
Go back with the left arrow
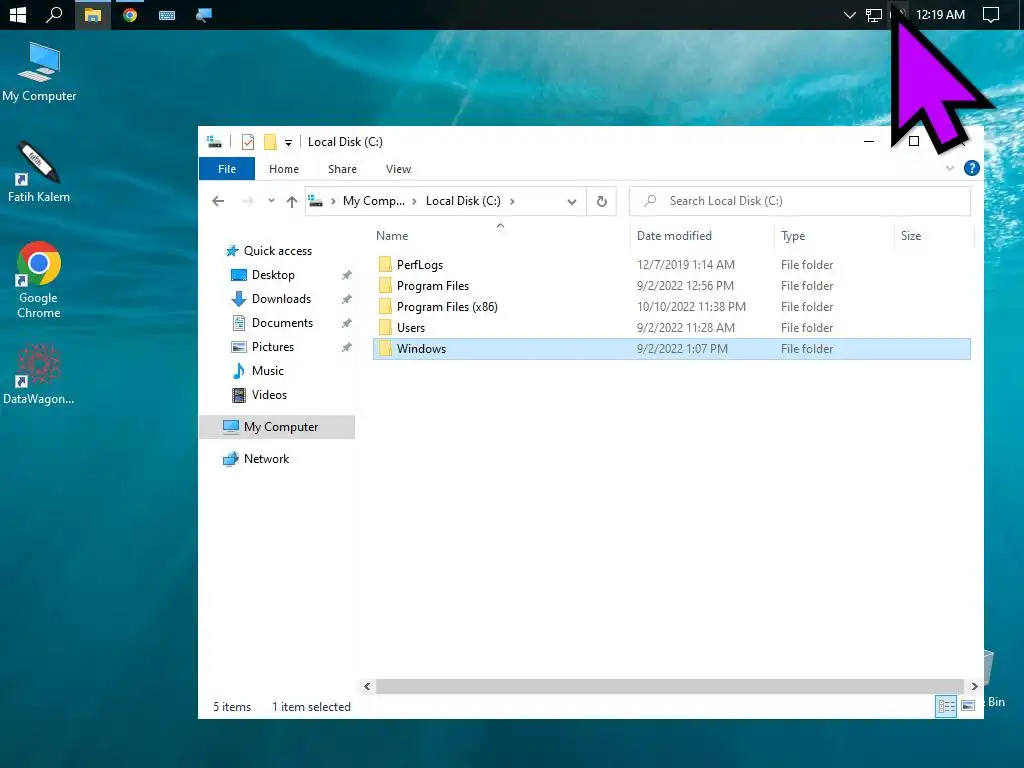click(x=218, y=201)
